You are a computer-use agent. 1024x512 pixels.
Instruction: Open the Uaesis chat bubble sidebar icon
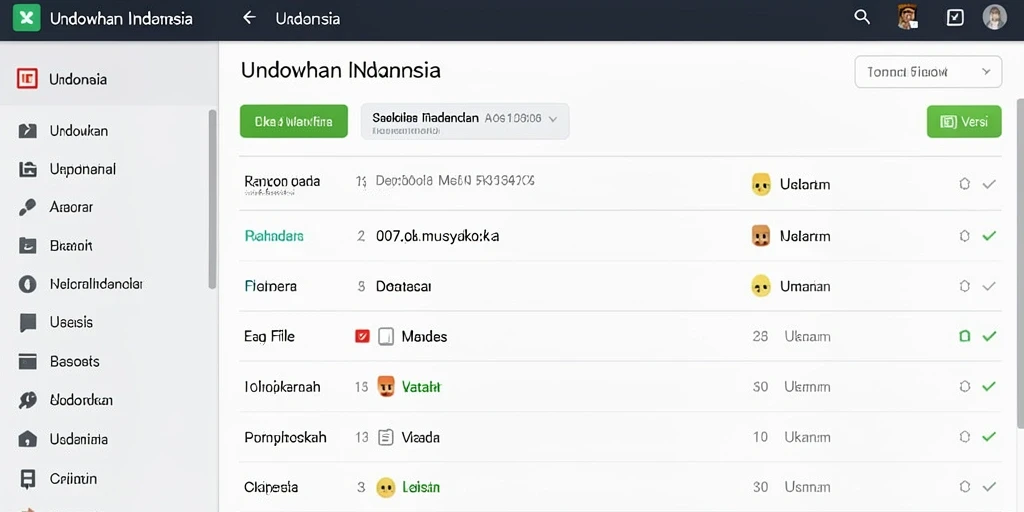pyautogui.click(x=27, y=323)
